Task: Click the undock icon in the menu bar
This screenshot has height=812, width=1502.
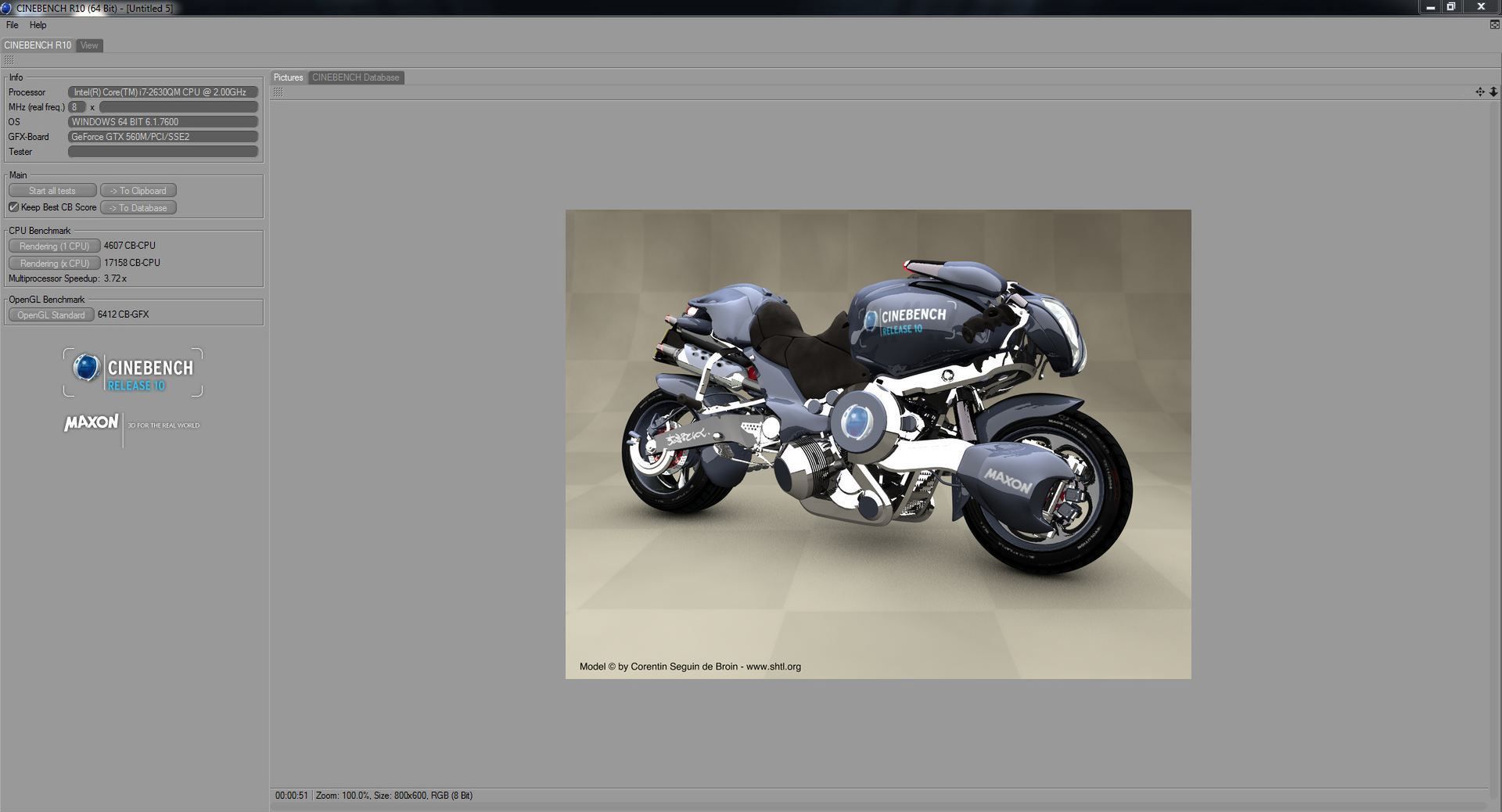Action: tap(1494, 25)
